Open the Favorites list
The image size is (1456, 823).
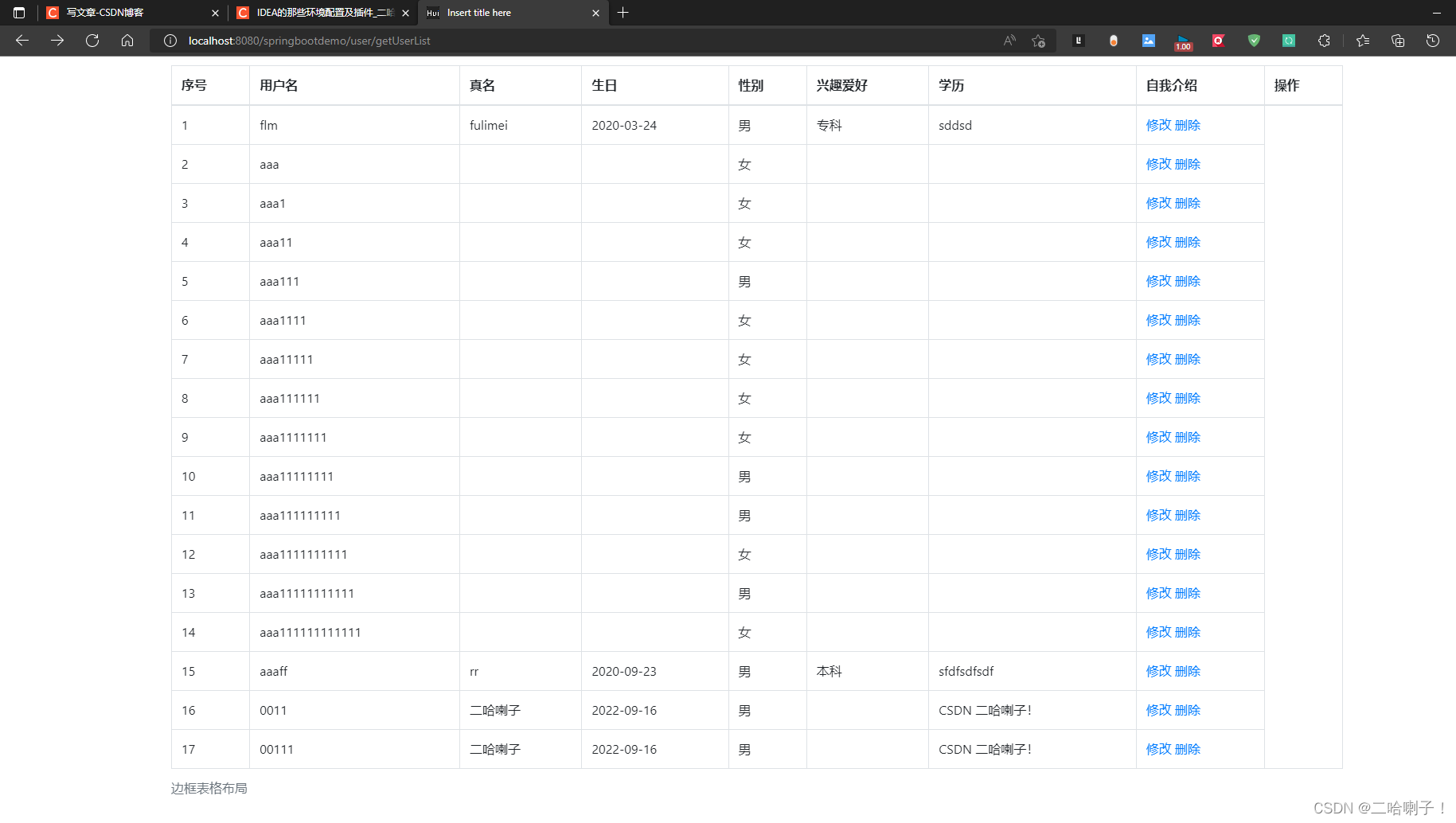(1363, 41)
